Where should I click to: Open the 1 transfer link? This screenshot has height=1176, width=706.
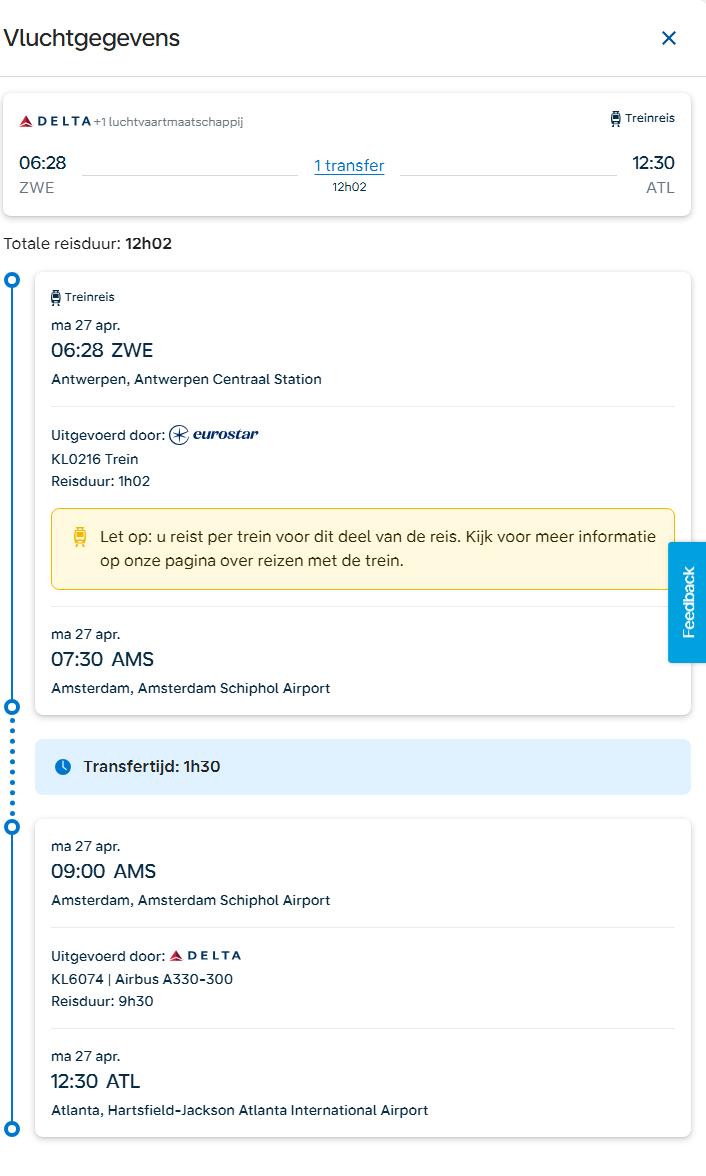(x=349, y=166)
